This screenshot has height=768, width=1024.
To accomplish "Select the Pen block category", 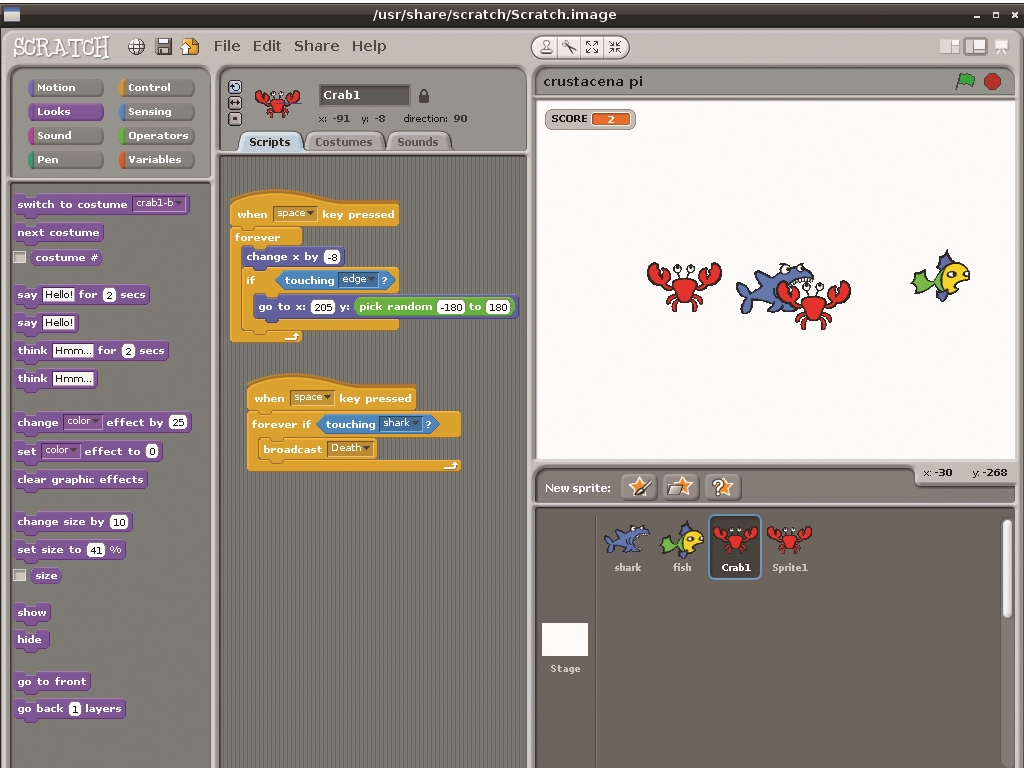I will 65,160.
